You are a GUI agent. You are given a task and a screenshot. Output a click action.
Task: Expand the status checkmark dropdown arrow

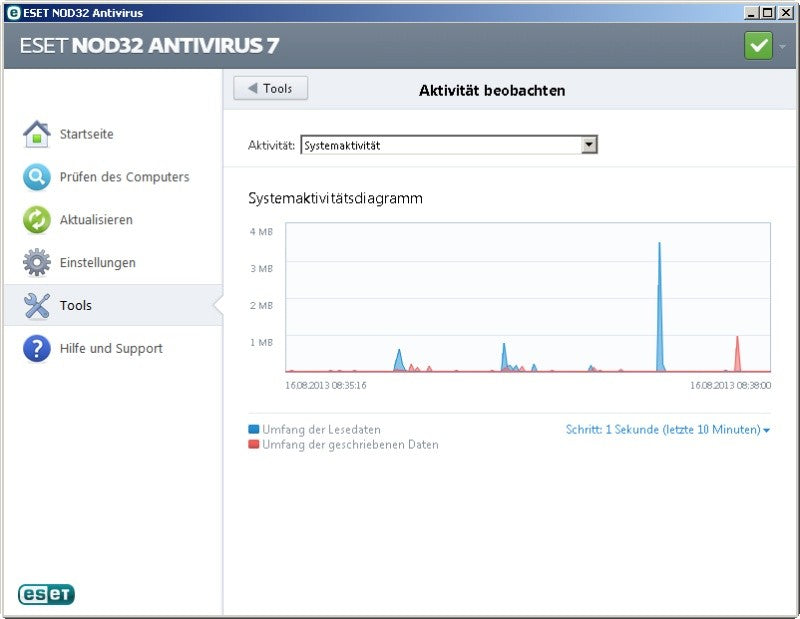point(783,46)
